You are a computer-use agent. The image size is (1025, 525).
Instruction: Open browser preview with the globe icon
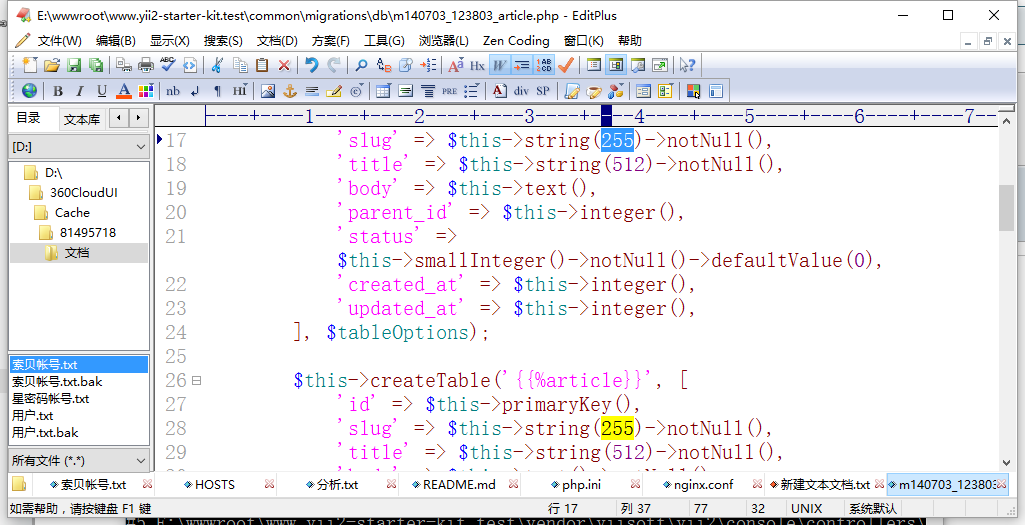pyautogui.click(x=29, y=91)
